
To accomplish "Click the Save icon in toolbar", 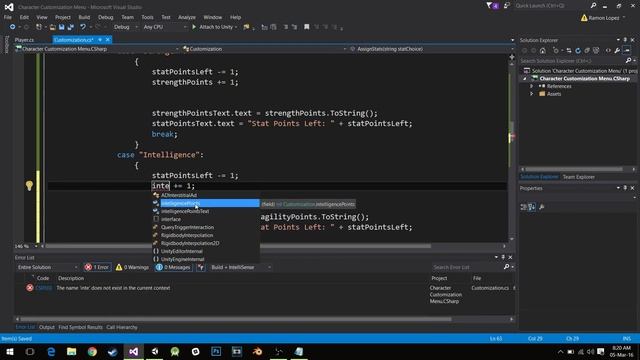I will pyautogui.click(x=61, y=27).
